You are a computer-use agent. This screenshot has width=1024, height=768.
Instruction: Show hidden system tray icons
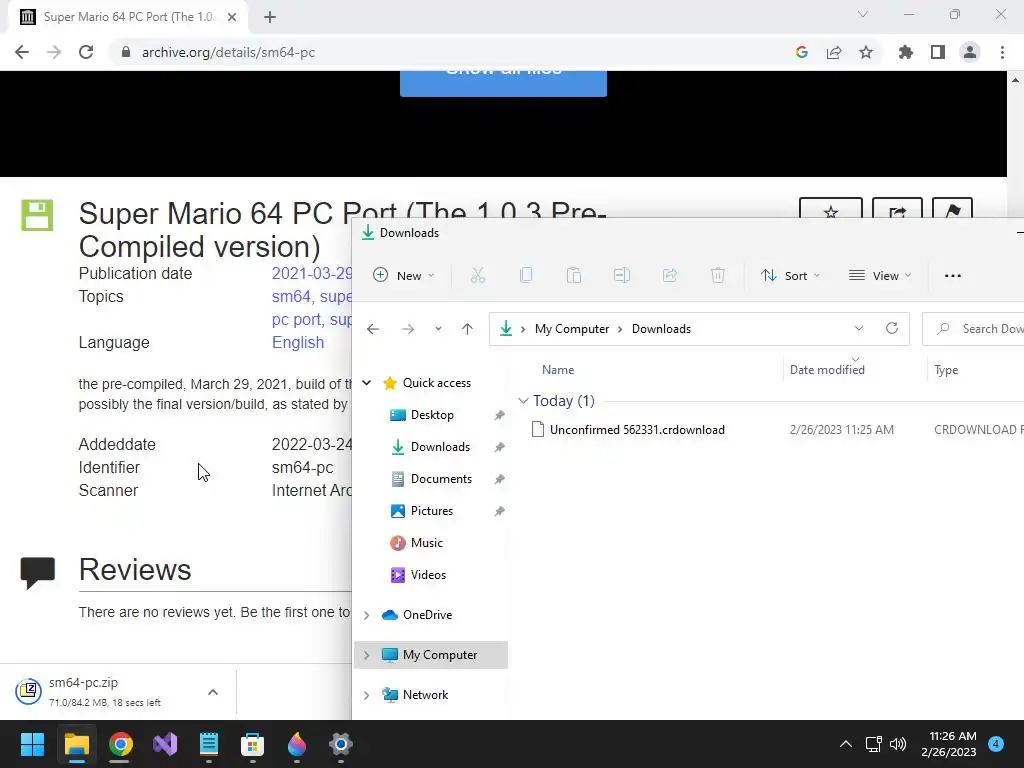tap(846, 744)
